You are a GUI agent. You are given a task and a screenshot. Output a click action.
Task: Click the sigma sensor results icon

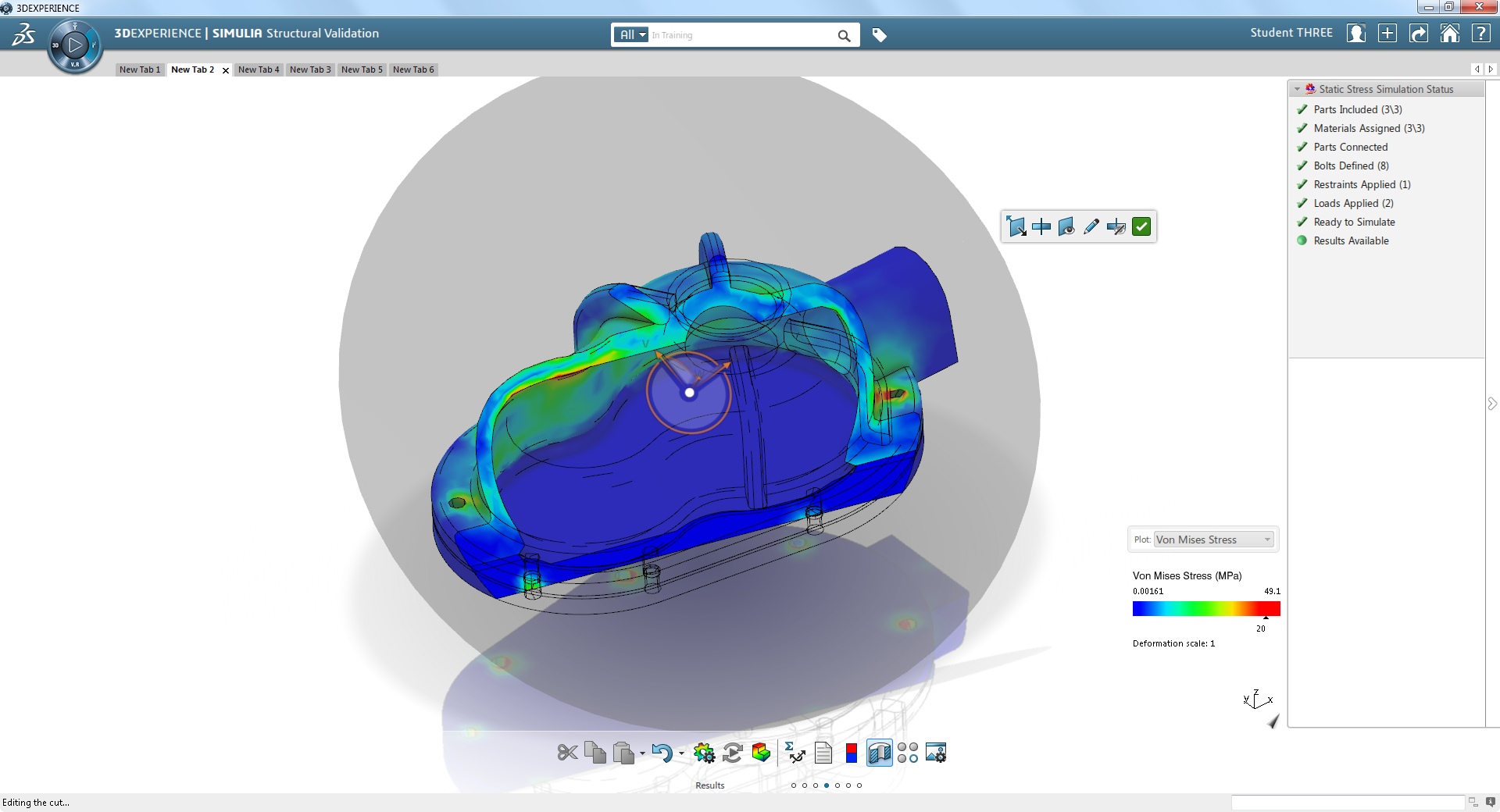[x=795, y=753]
